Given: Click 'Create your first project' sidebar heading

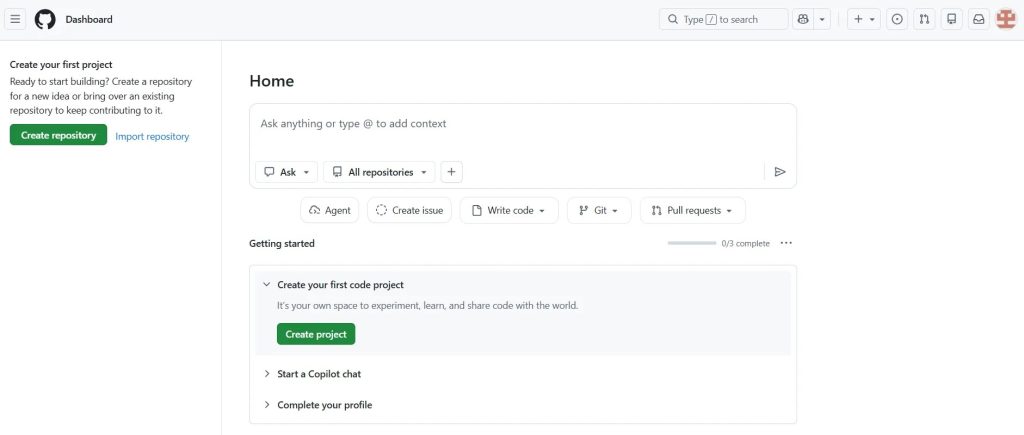Looking at the screenshot, I should tap(61, 65).
